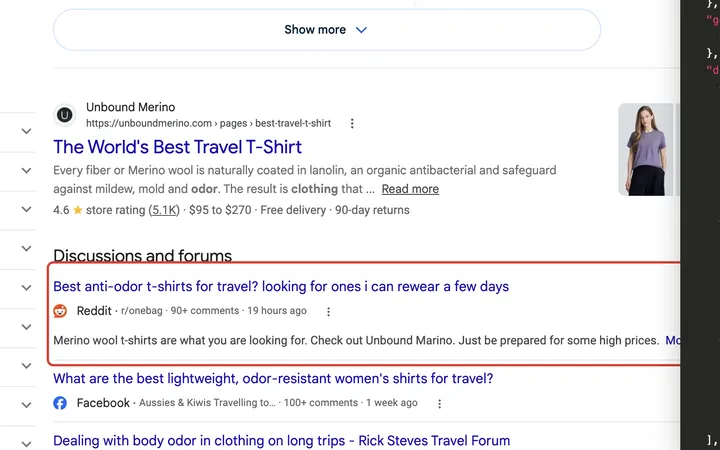Open the purple t-shirt product thumbnail

[646, 150]
